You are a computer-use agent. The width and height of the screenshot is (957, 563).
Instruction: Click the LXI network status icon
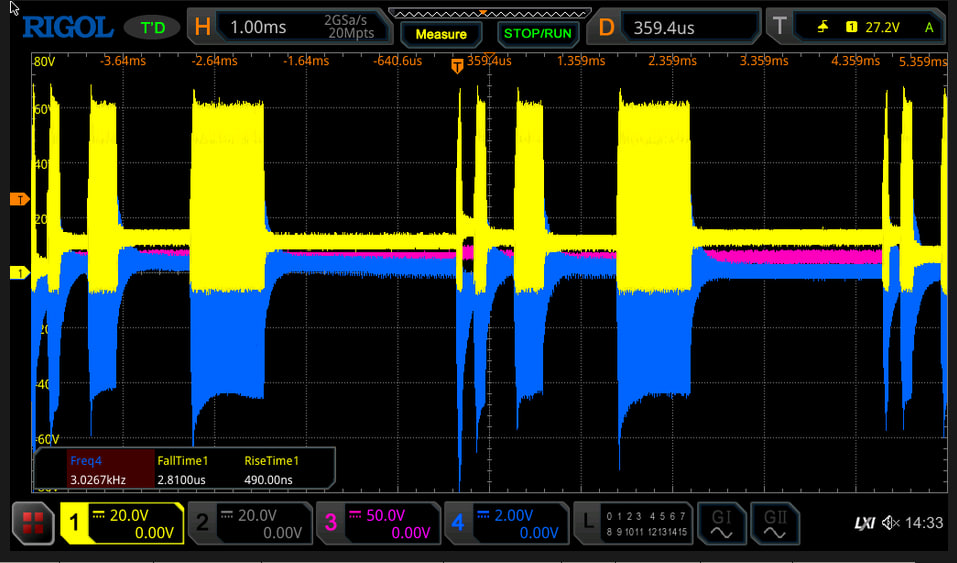pos(865,523)
